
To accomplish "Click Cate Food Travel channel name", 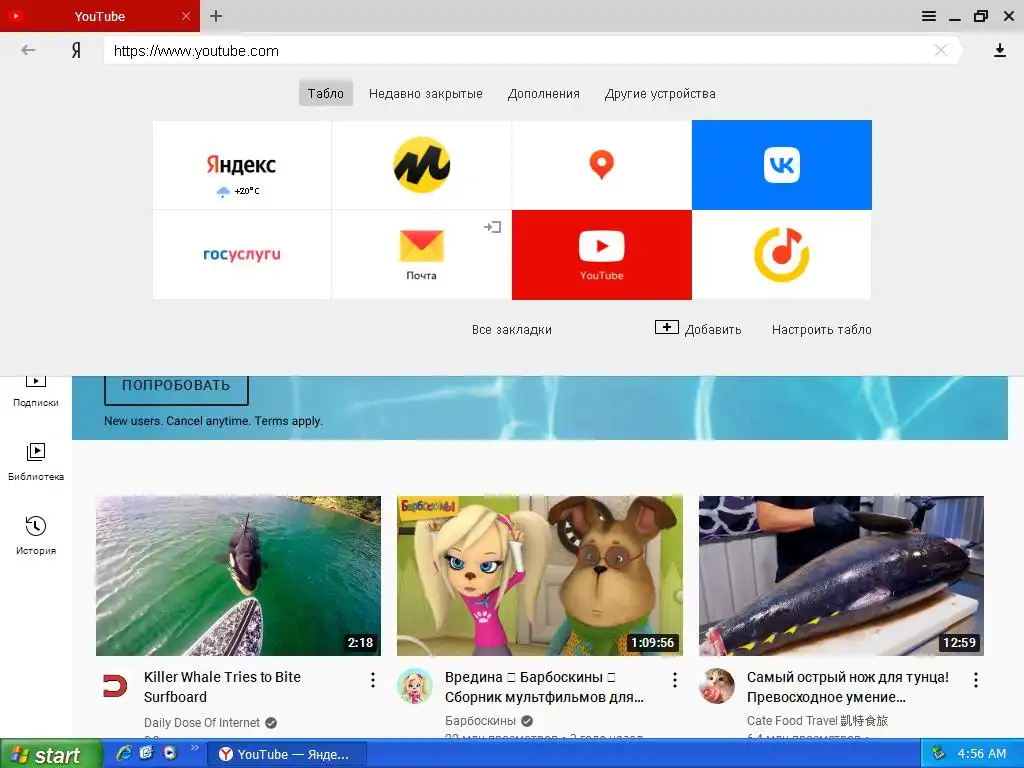I will 817,721.
